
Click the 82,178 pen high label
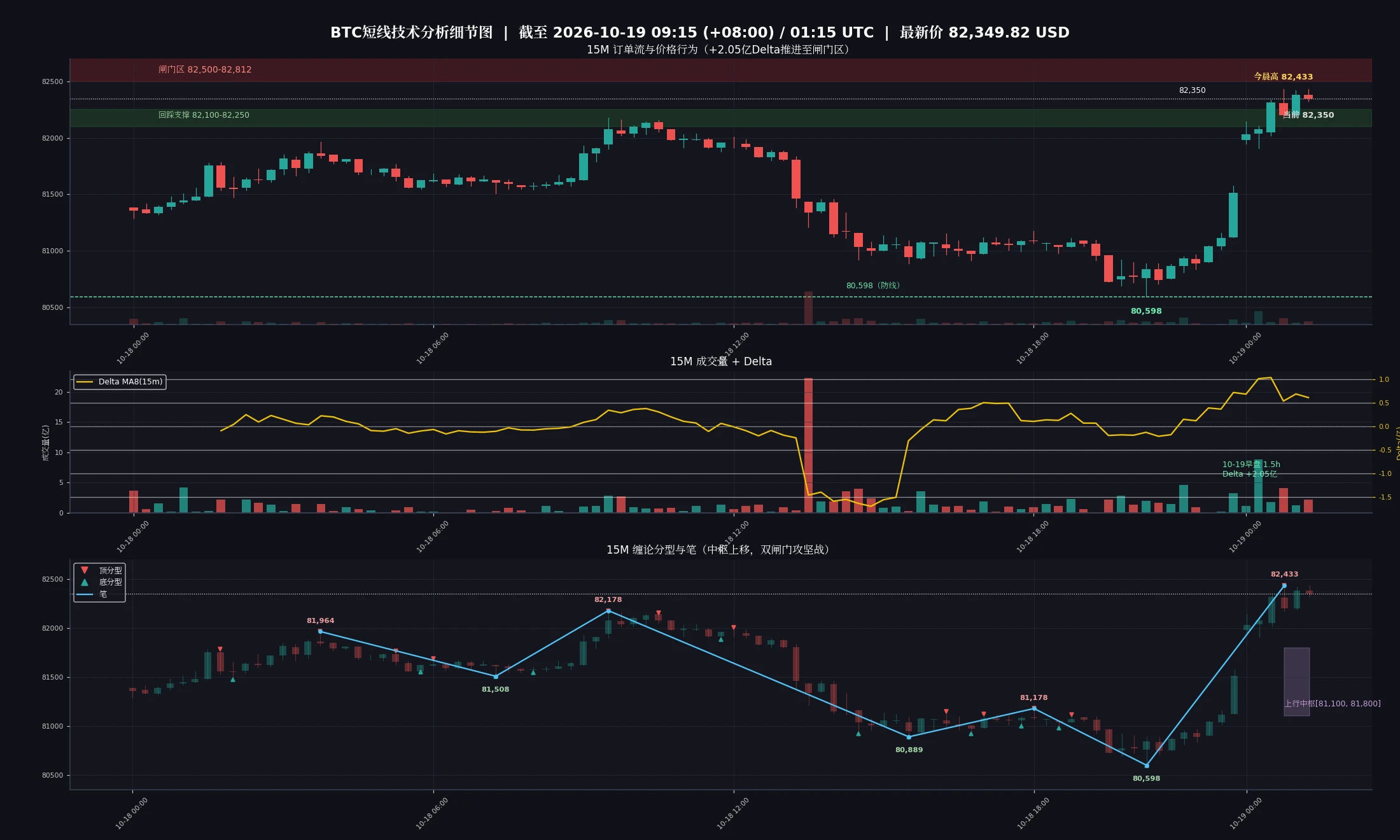[x=608, y=599]
